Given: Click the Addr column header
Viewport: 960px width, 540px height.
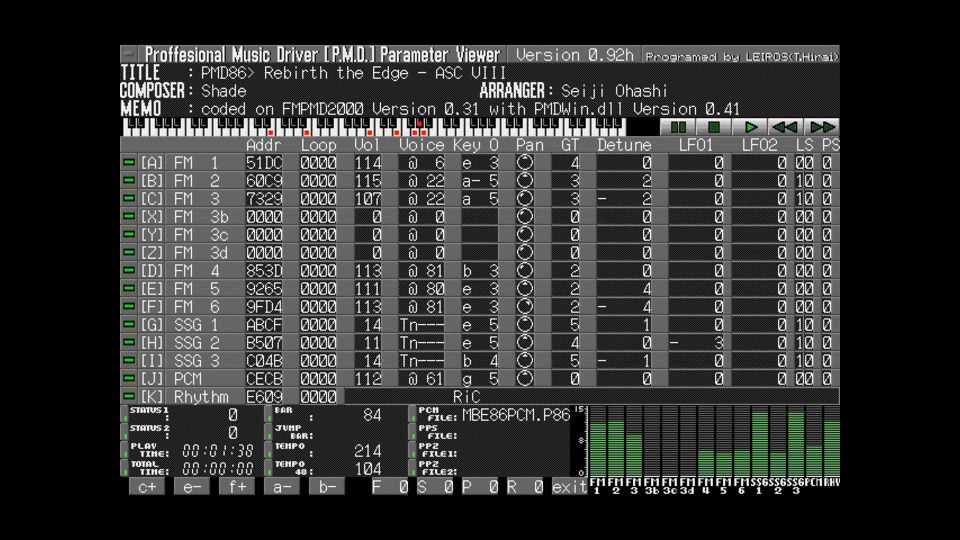Looking at the screenshot, I should (263, 145).
